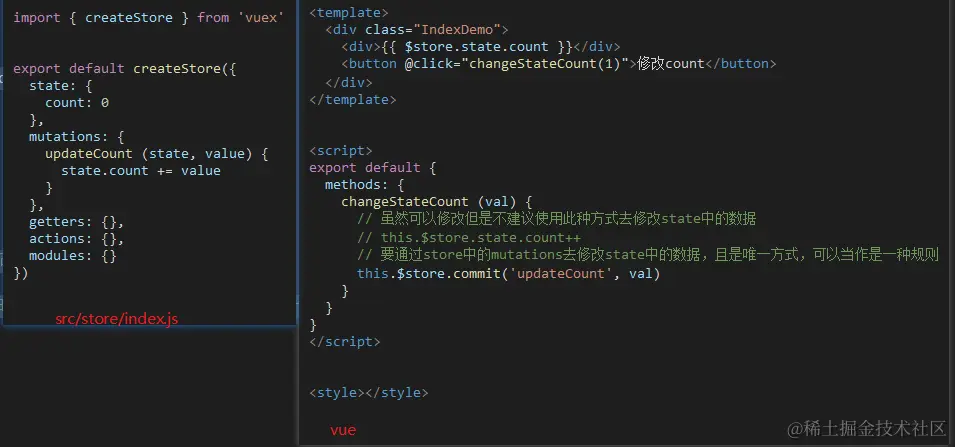Click the div class="IndexDemo" line

click(417, 29)
